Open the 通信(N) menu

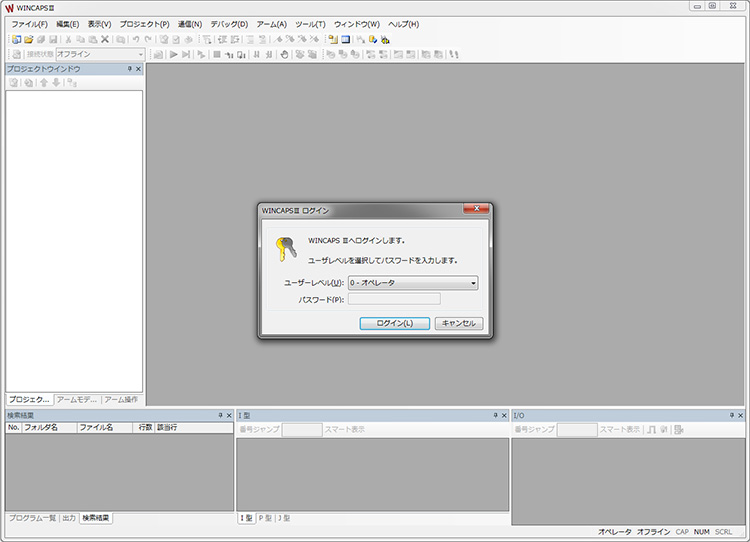[x=190, y=24]
